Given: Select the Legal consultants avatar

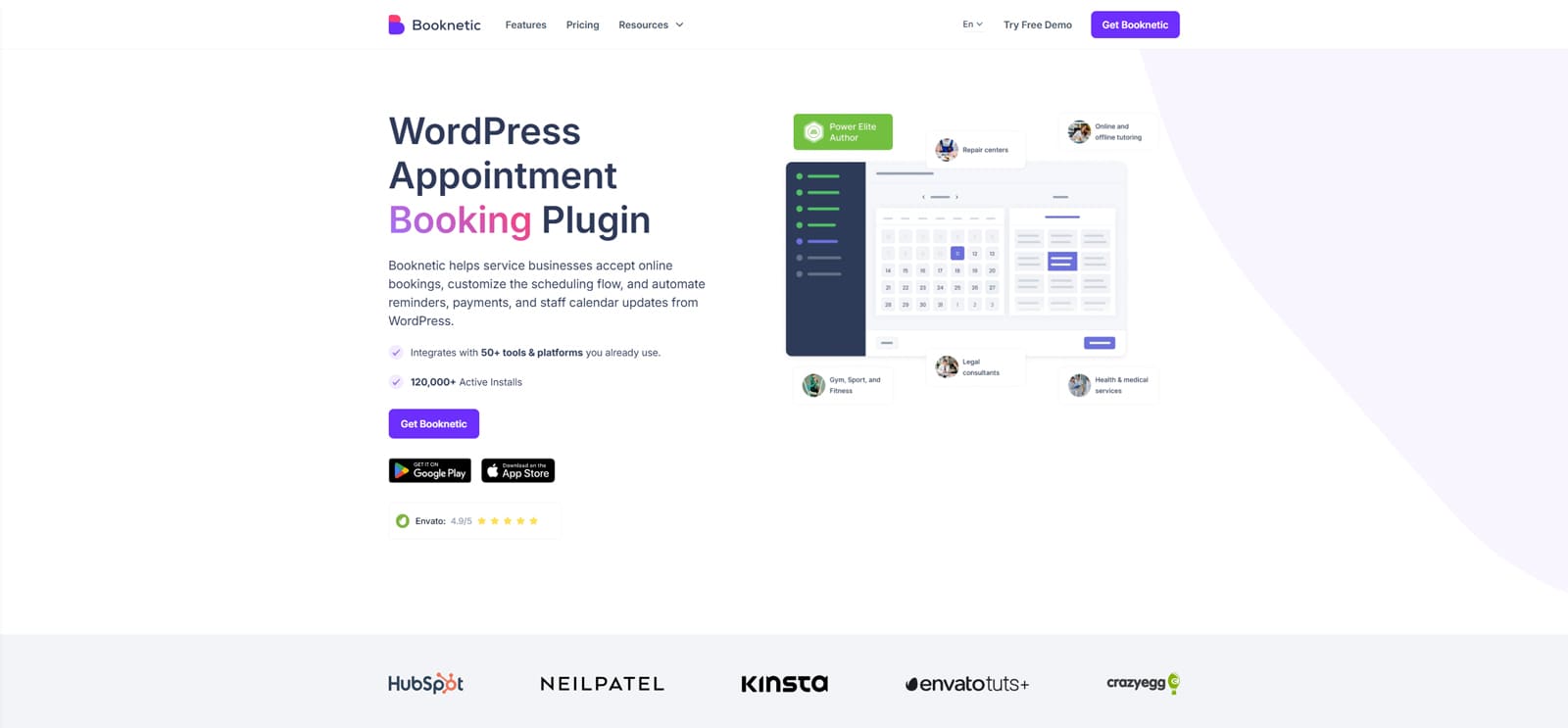Looking at the screenshot, I should click(947, 367).
